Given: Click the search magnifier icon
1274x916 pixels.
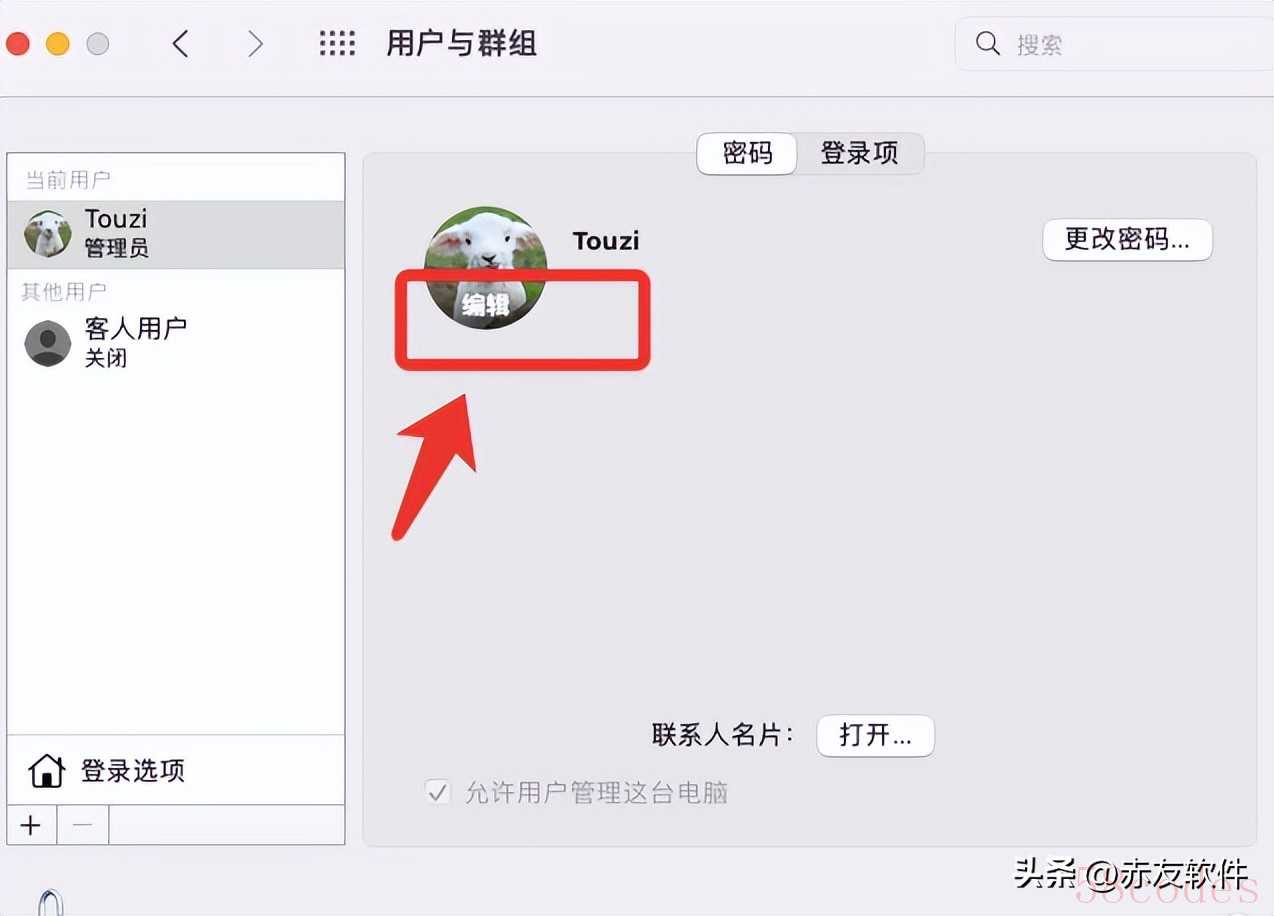Looking at the screenshot, I should click(x=988, y=44).
